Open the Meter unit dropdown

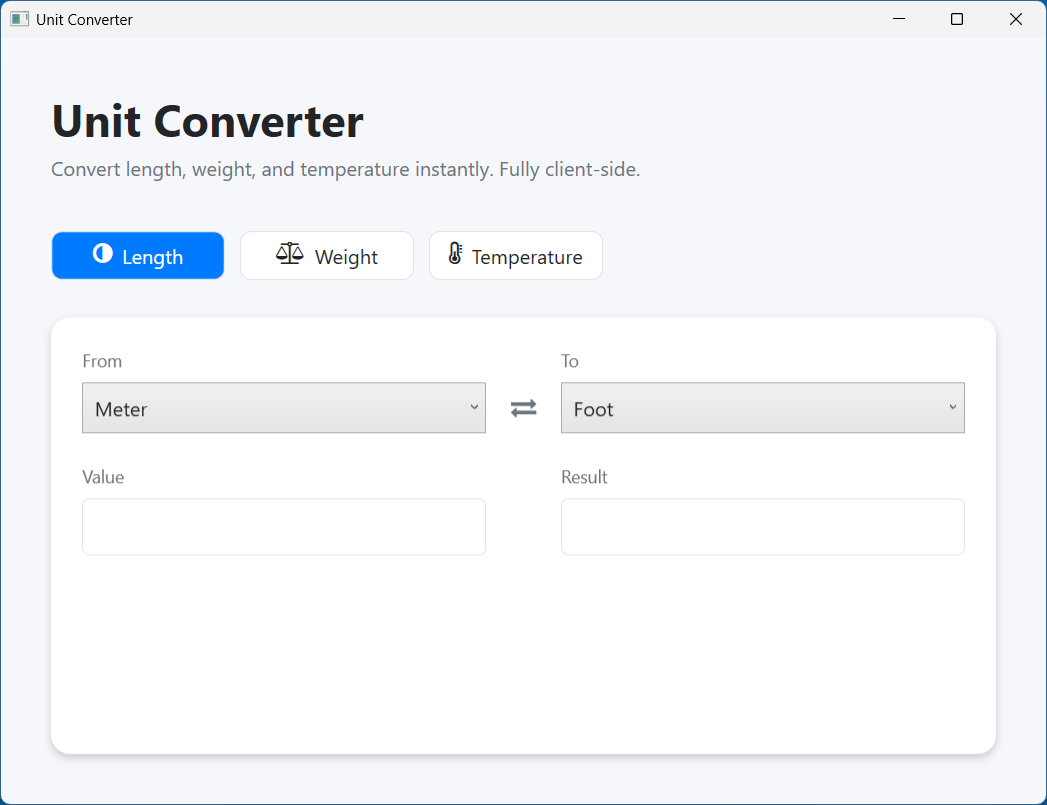[283, 407]
